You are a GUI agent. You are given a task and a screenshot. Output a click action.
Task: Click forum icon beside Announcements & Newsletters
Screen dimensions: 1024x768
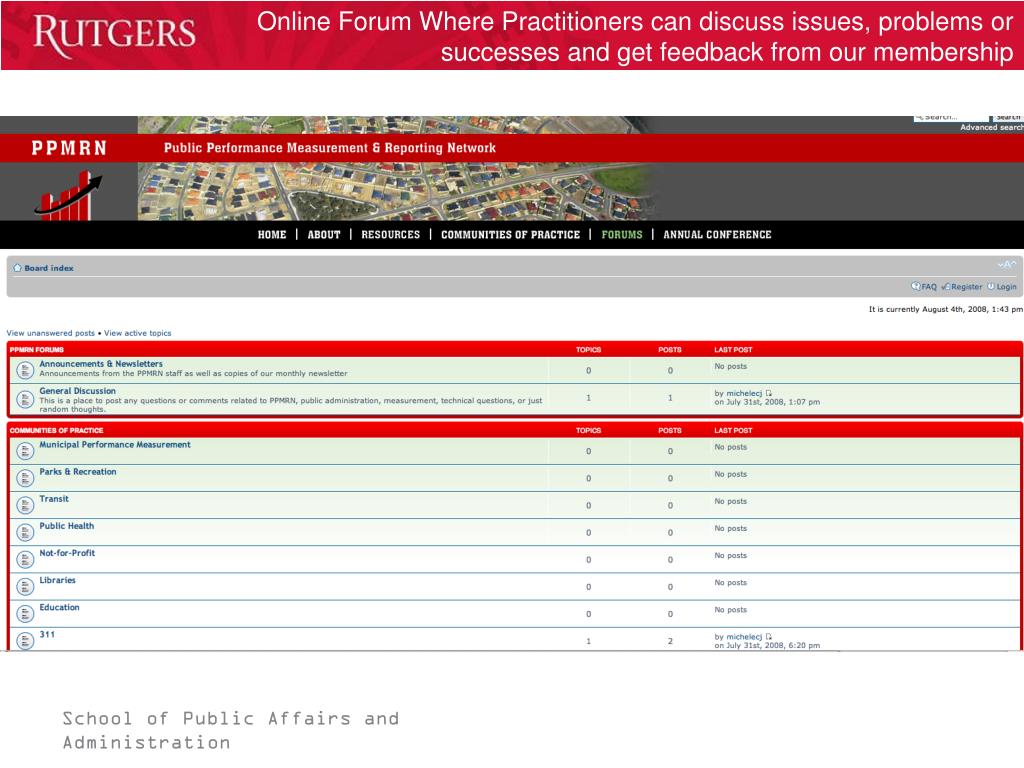click(x=25, y=371)
